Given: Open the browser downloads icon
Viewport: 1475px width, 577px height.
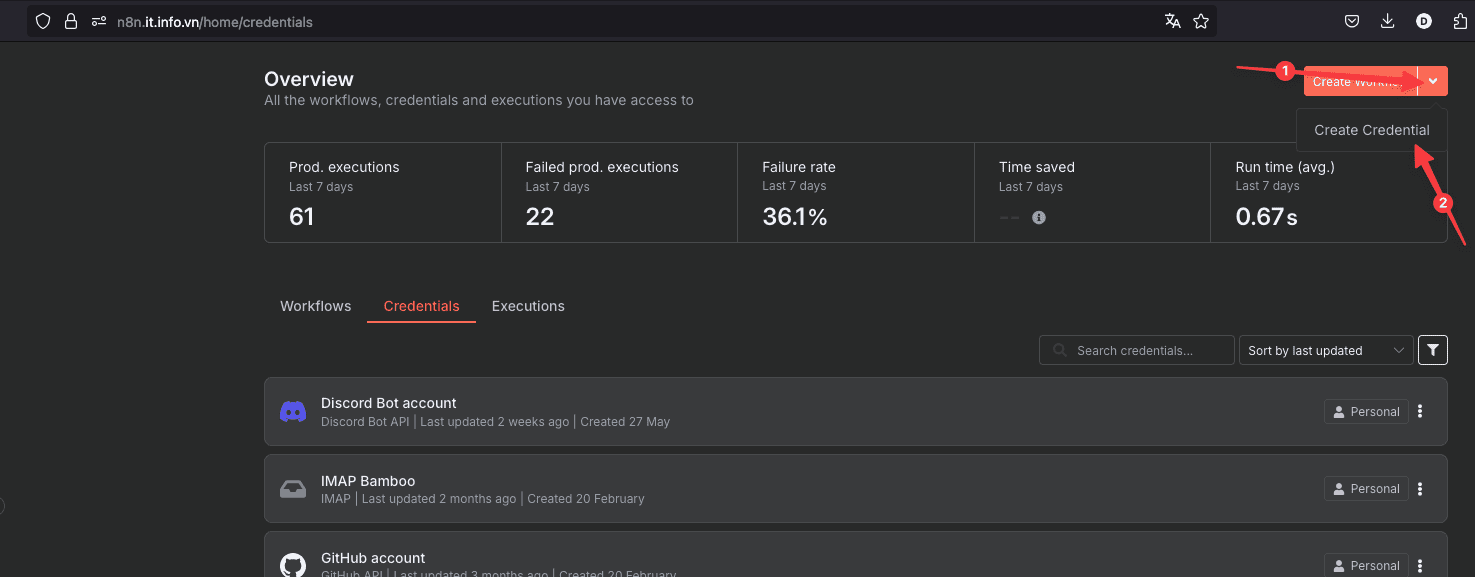Looking at the screenshot, I should point(1387,21).
